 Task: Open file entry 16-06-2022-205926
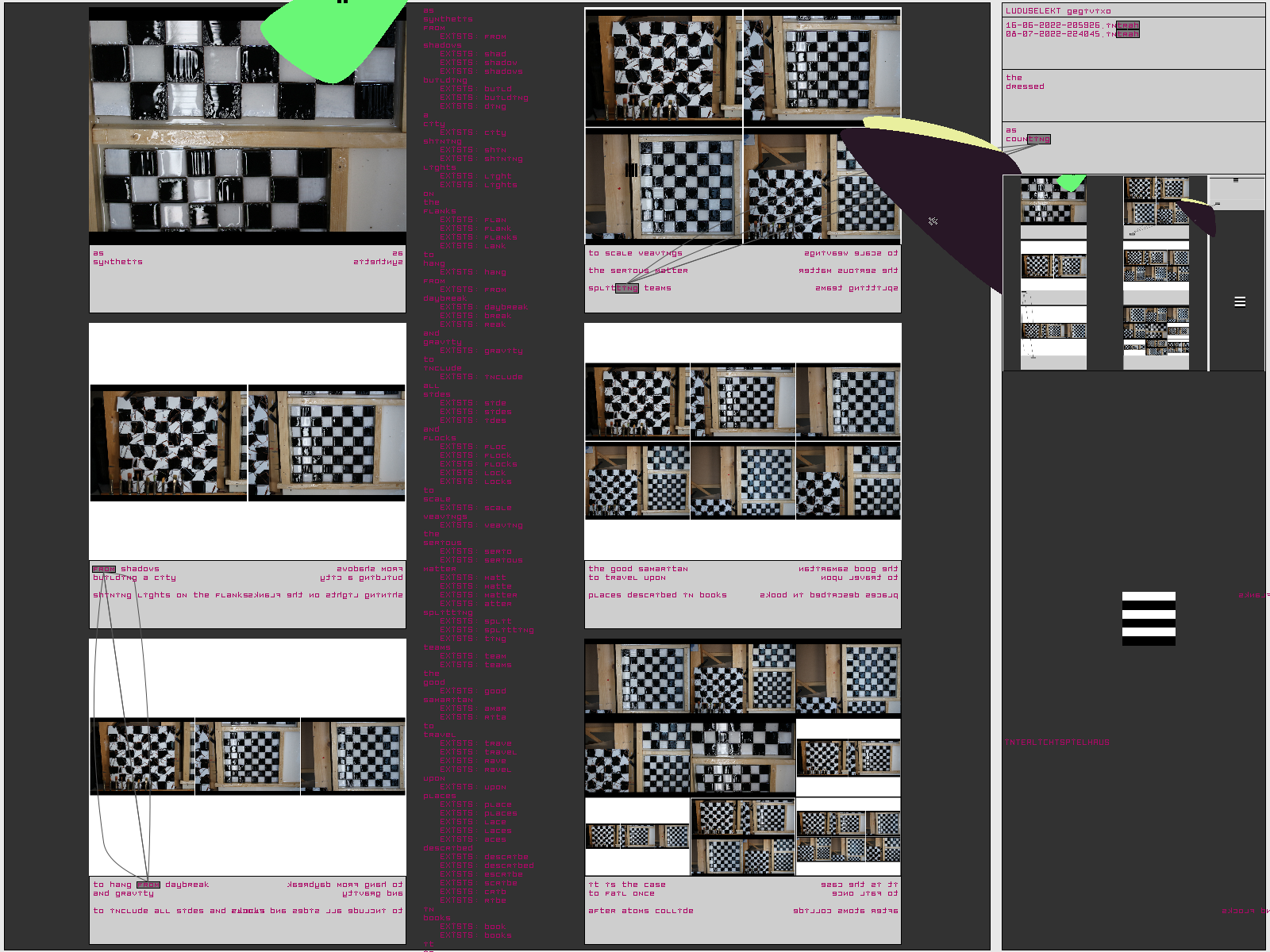coord(1072,25)
